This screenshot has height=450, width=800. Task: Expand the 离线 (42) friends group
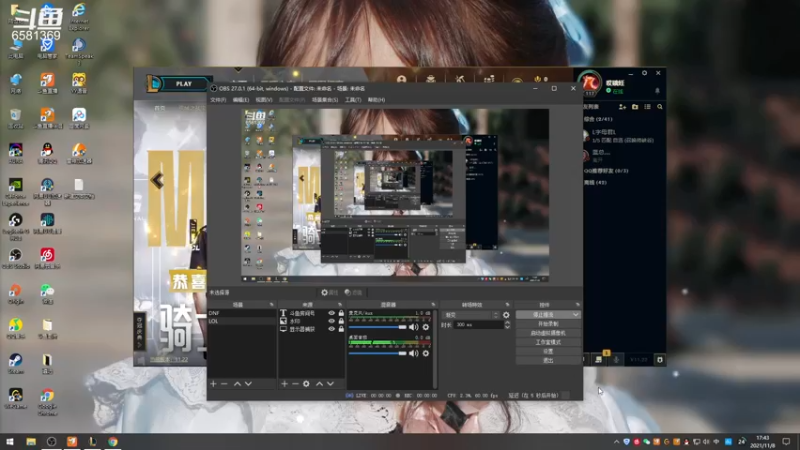pos(595,182)
